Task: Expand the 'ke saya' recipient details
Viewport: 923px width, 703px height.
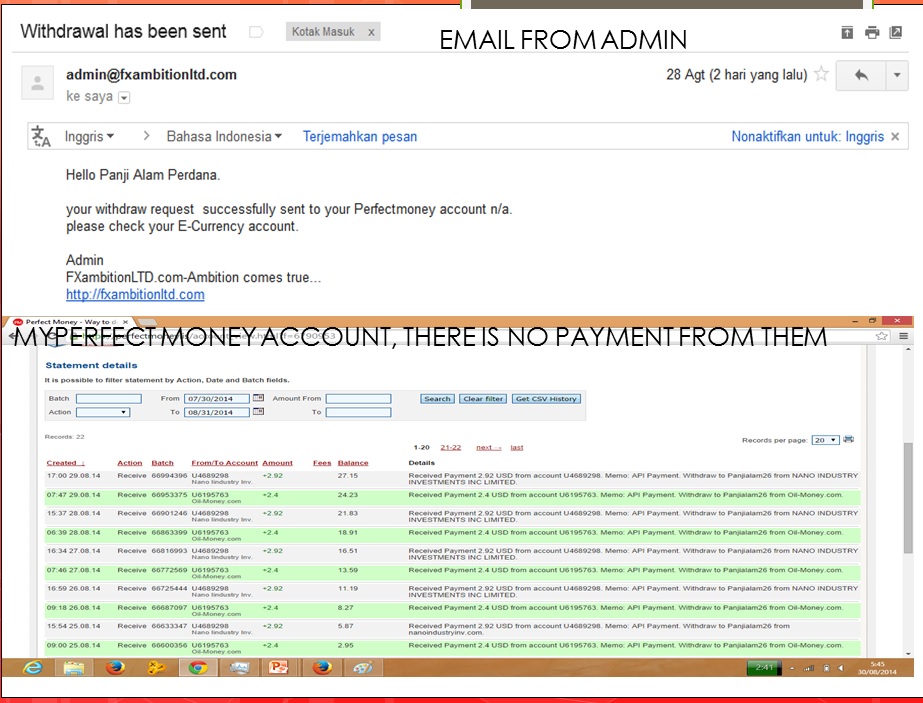Action: coord(124,98)
